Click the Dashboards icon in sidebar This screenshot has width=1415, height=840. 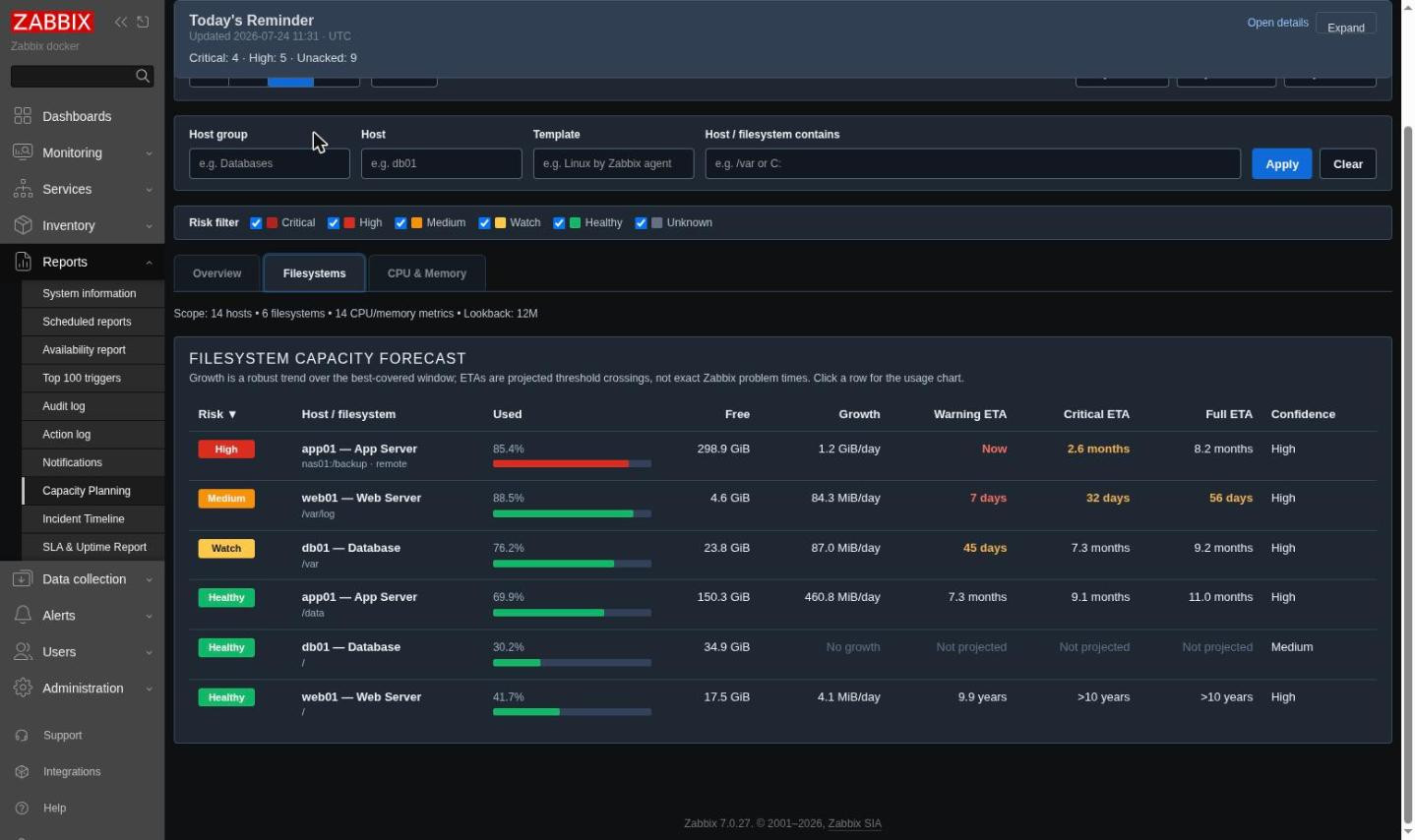[23, 116]
